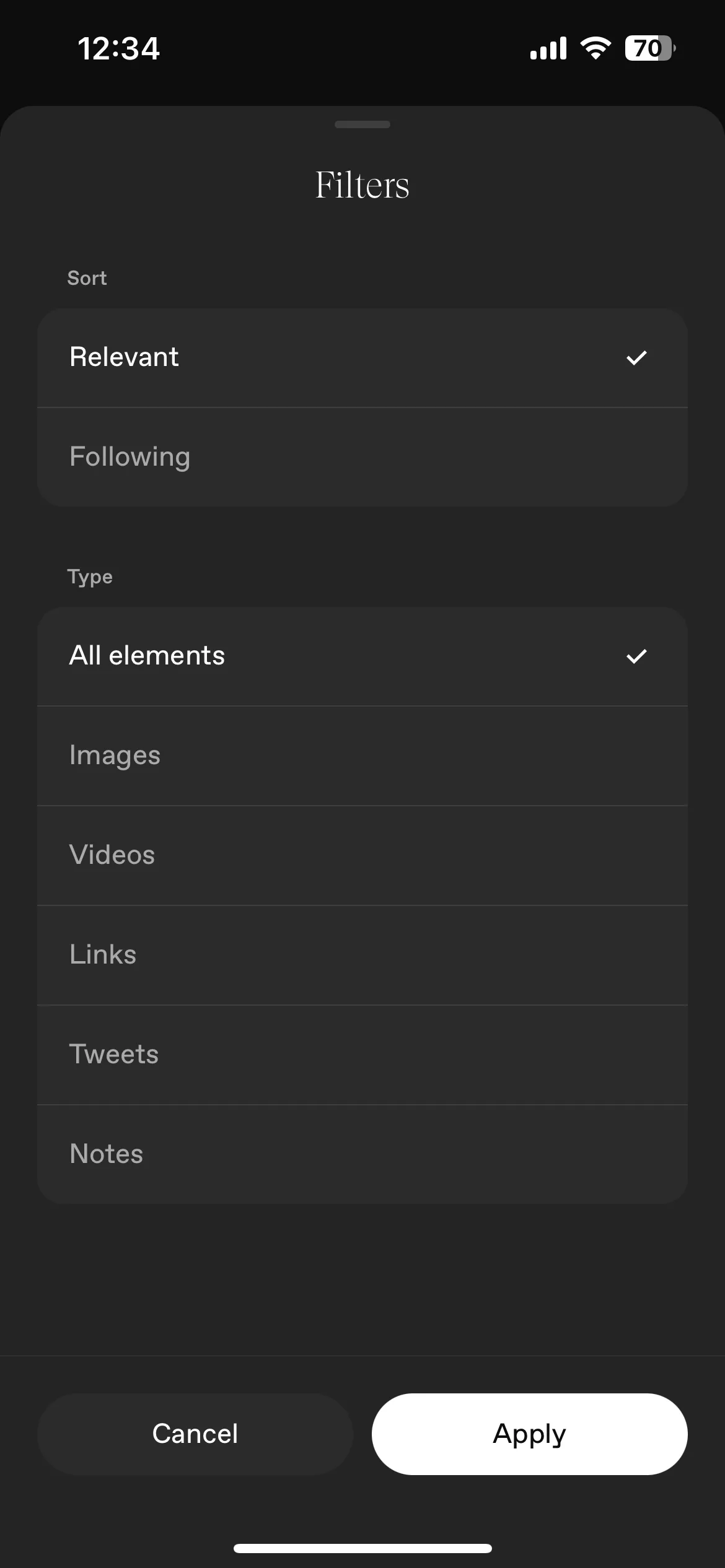The width and height of the screenshot is (725, 1568).
Task: Filter results by Notes
Action: pyautogui.click(x=362, y=1154)
